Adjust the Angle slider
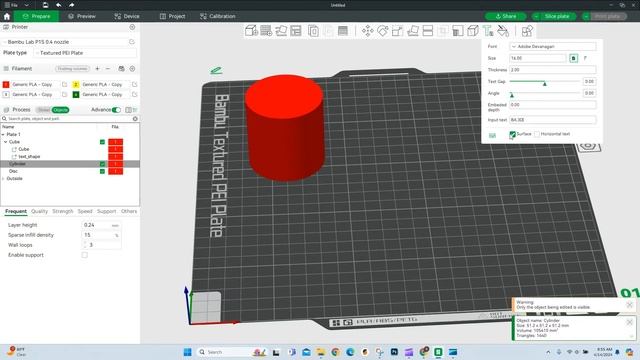 (544, 93)
